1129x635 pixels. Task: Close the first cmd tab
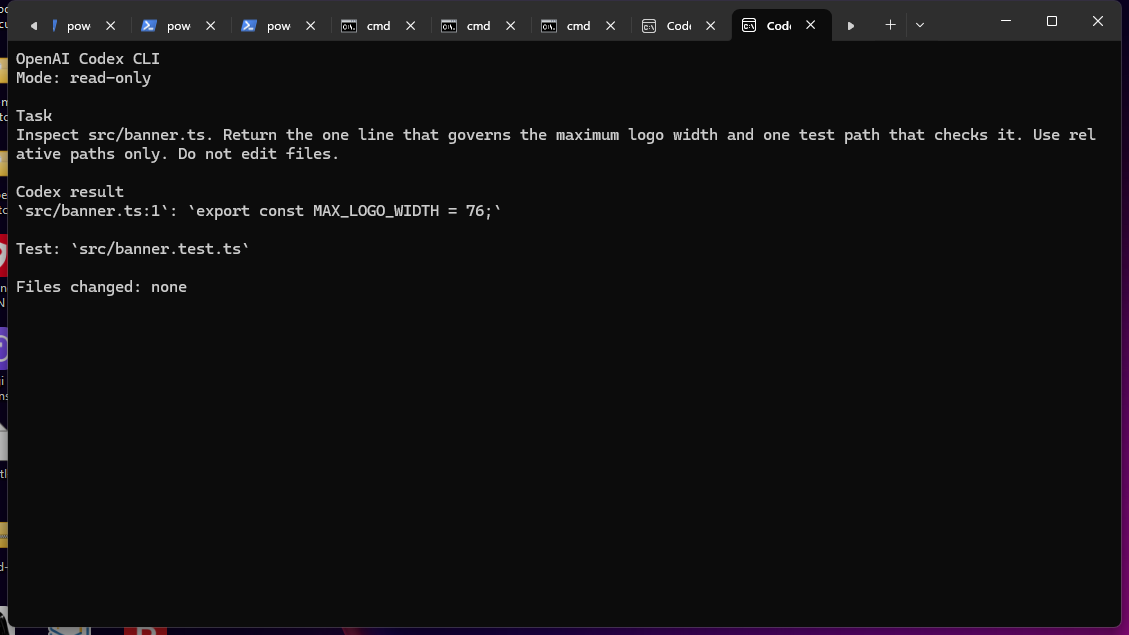pyautogui.click(x=410, y=25)
